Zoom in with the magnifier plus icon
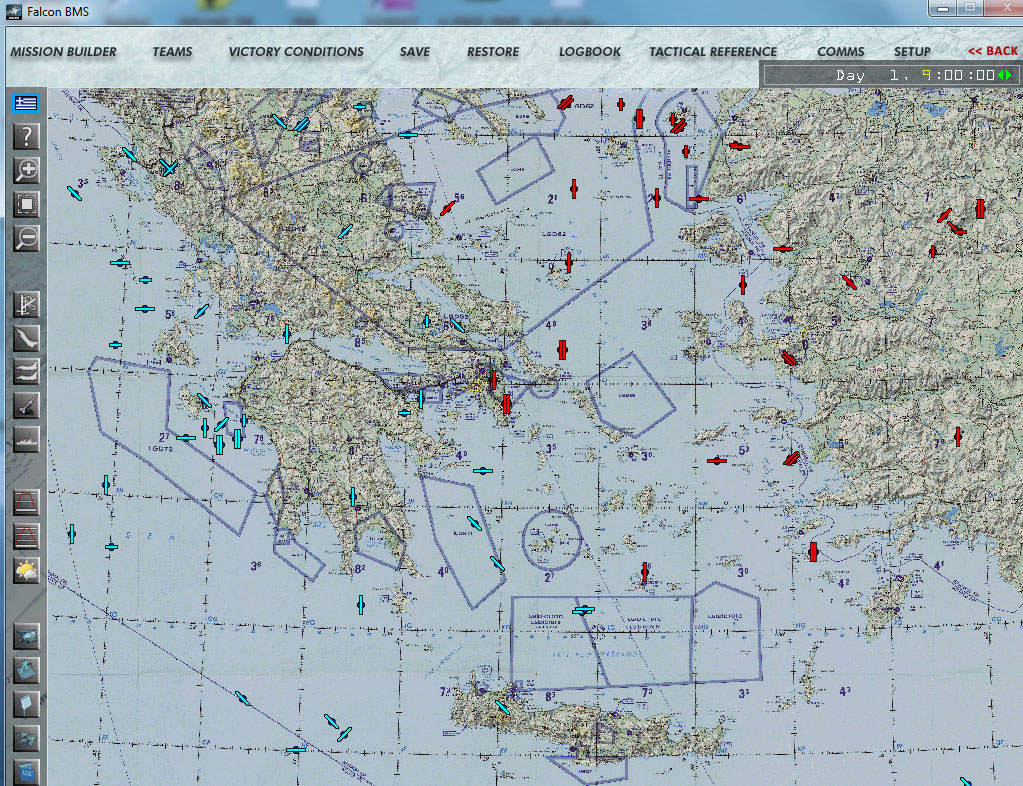Viewport: 1023px width, 786px height. point(26,170)
